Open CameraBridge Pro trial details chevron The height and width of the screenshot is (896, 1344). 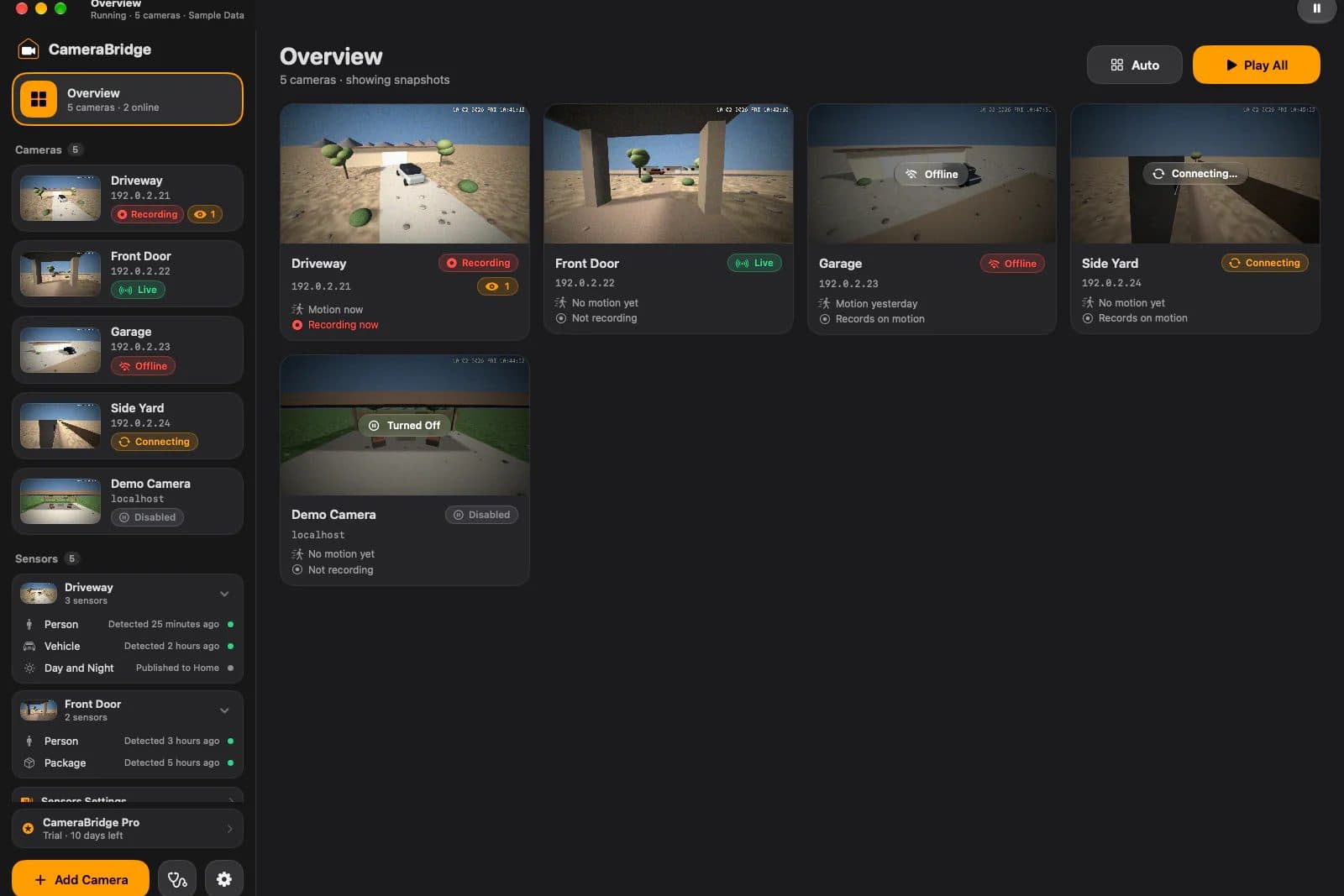click(229, 829)
